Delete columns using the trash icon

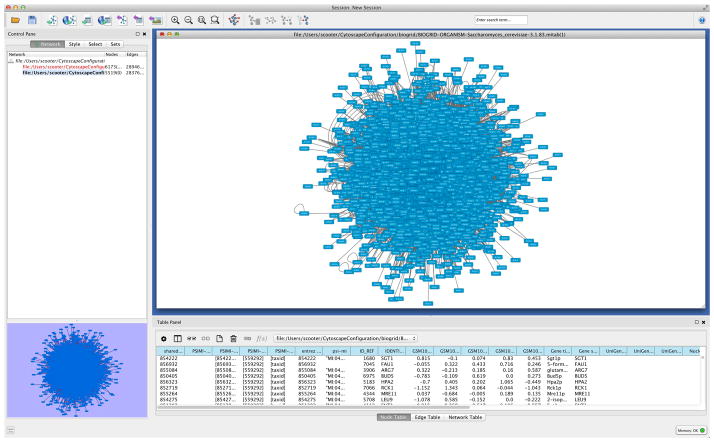[x=234, y=339]
